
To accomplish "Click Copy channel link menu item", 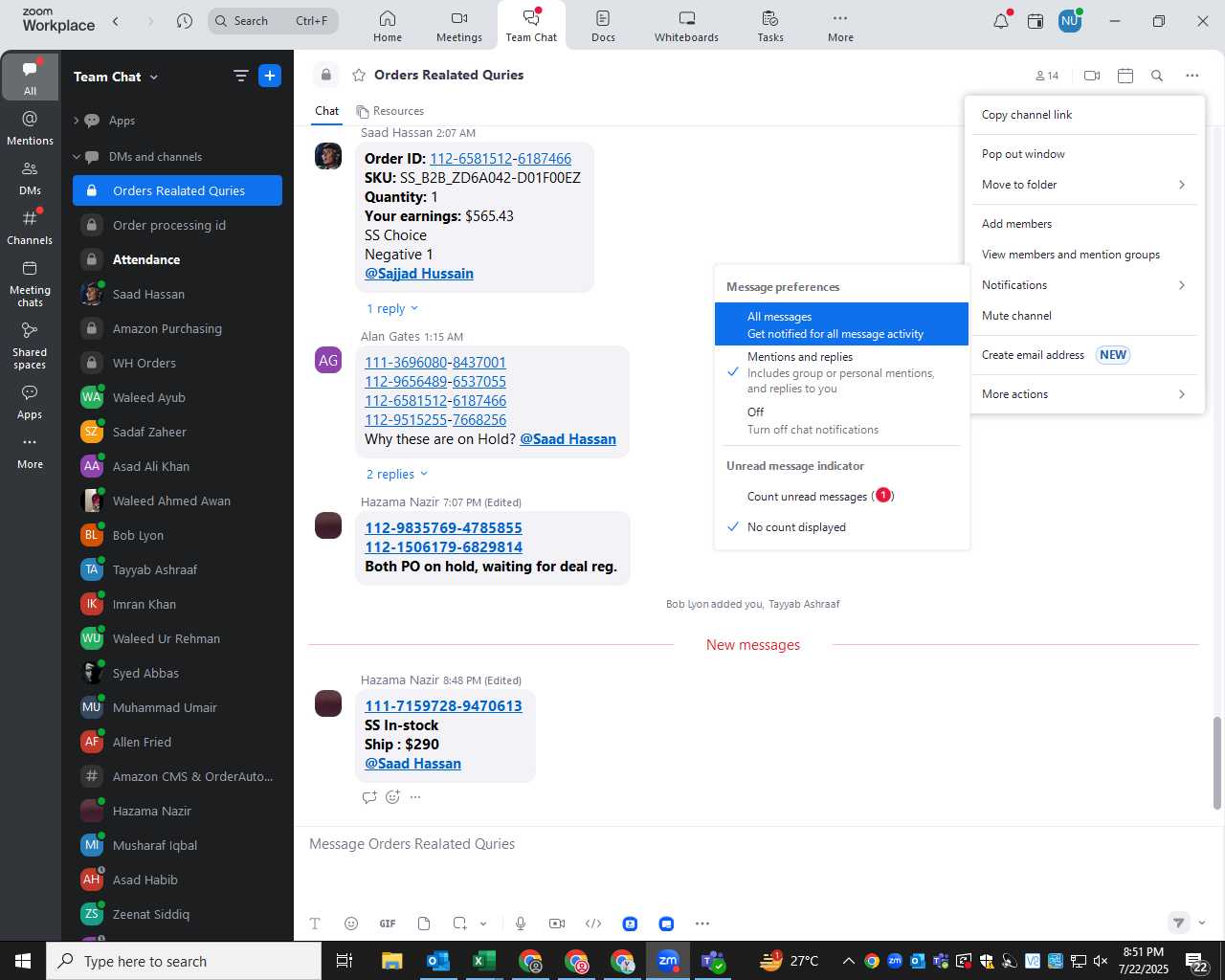I will pyautogui.click(x=1084, y=115).
